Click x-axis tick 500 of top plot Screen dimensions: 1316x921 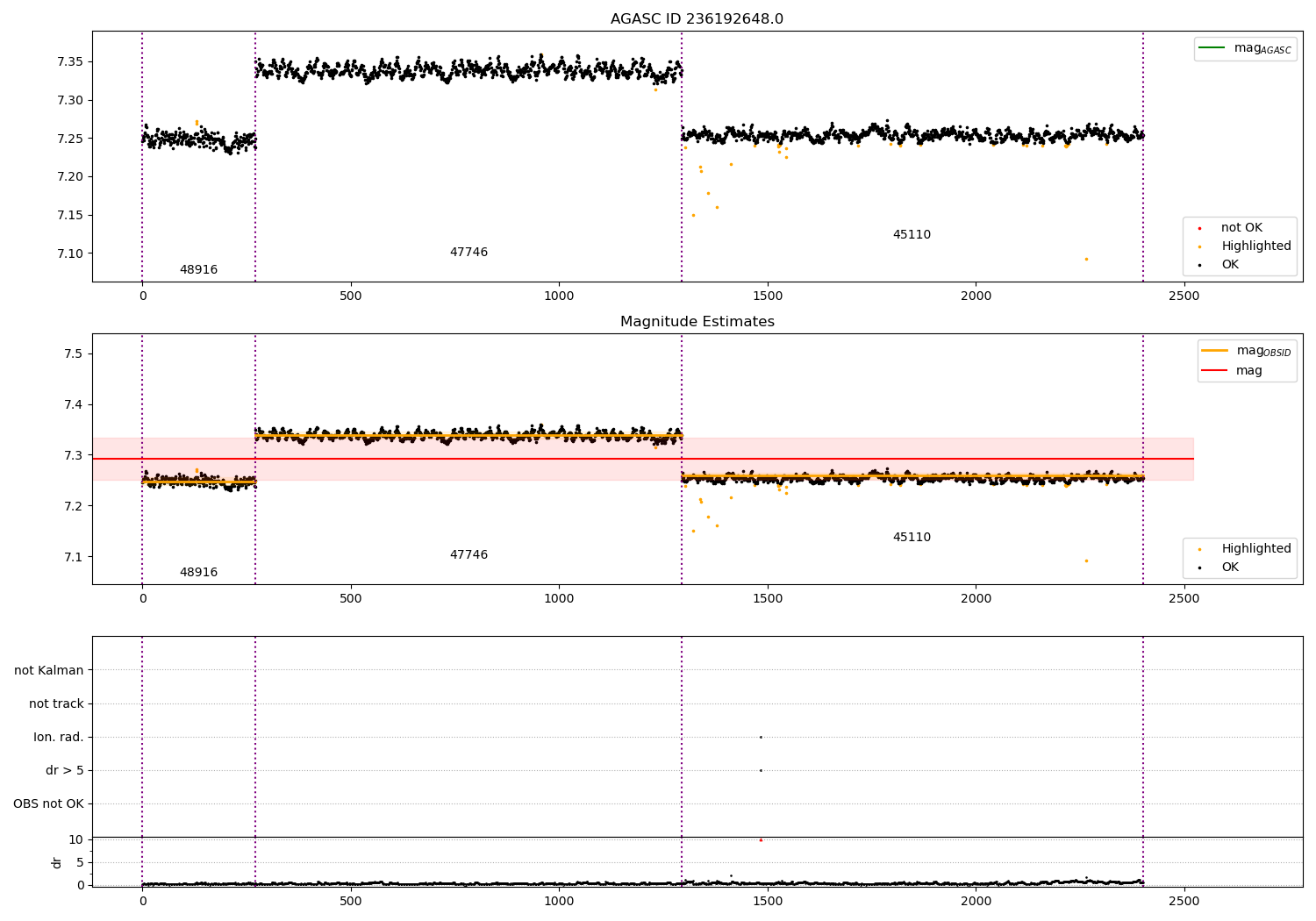[x=351, y=296]
